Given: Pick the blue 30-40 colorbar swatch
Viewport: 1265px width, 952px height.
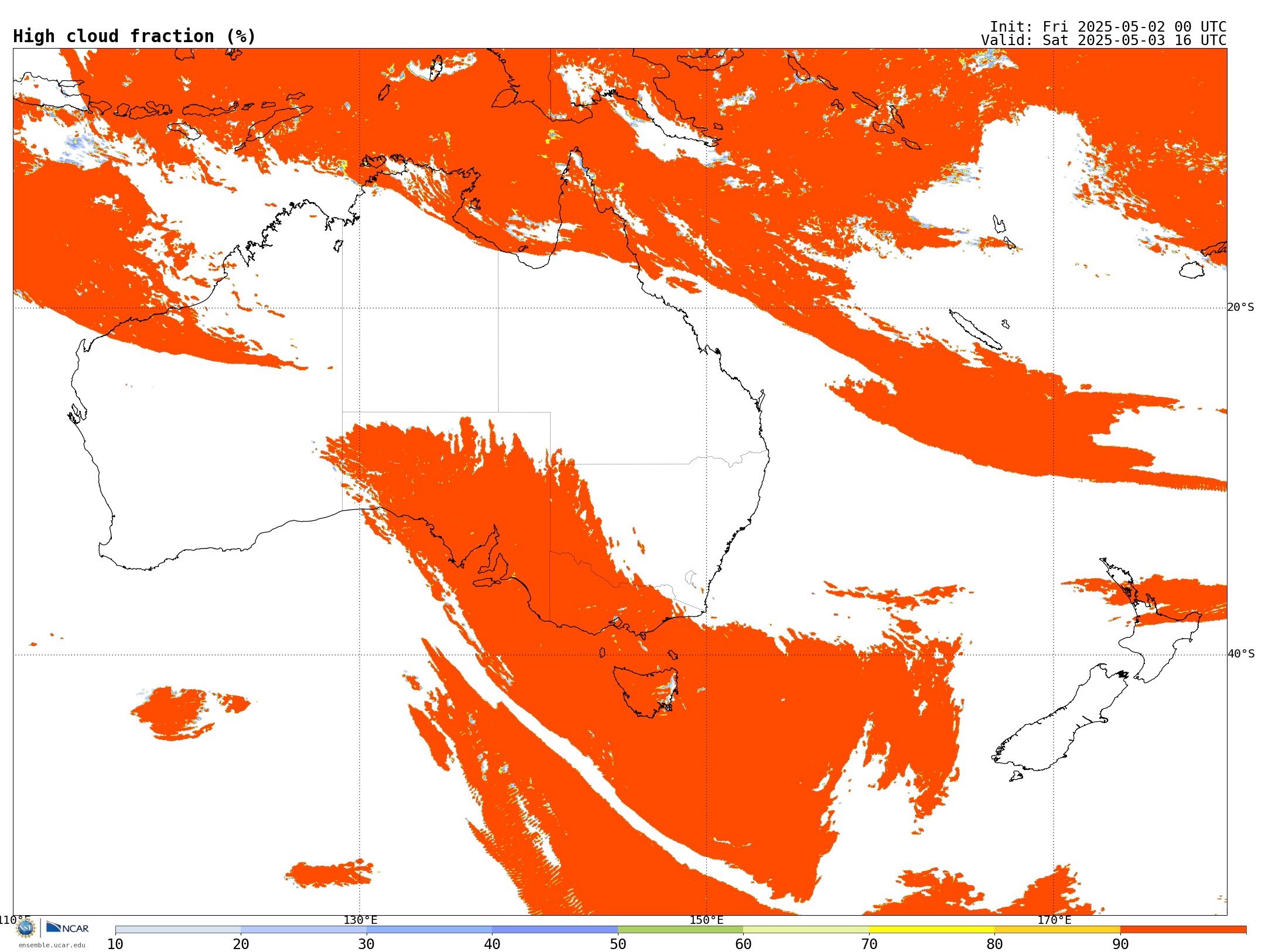Looking at the screenshot, I should [429, 930].
